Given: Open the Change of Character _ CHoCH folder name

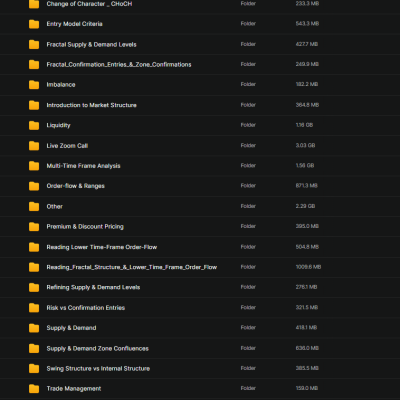Looking at the screenshot, I should (x=89, y=4).
